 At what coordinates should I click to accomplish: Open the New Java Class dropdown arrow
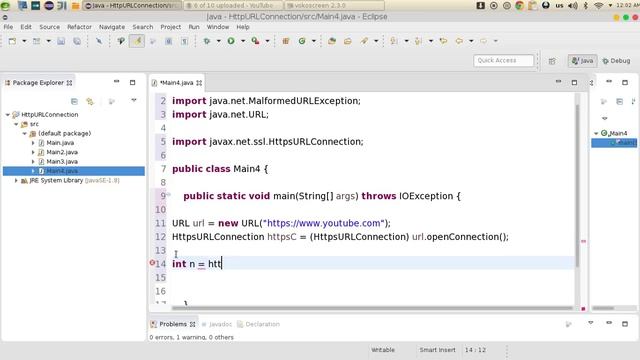313,41
